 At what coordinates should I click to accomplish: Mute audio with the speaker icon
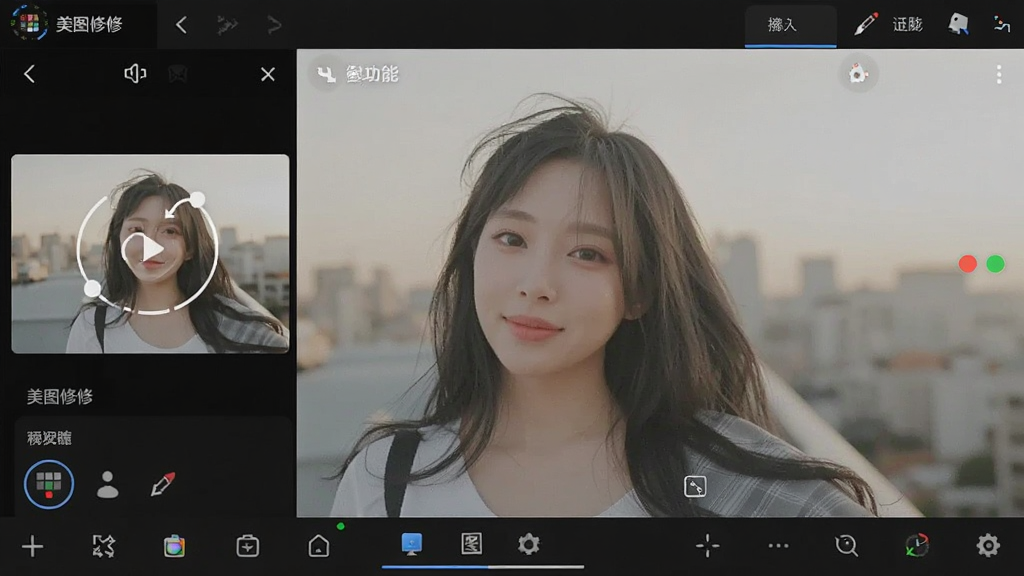pyautogui.click(x=135, y=74)
